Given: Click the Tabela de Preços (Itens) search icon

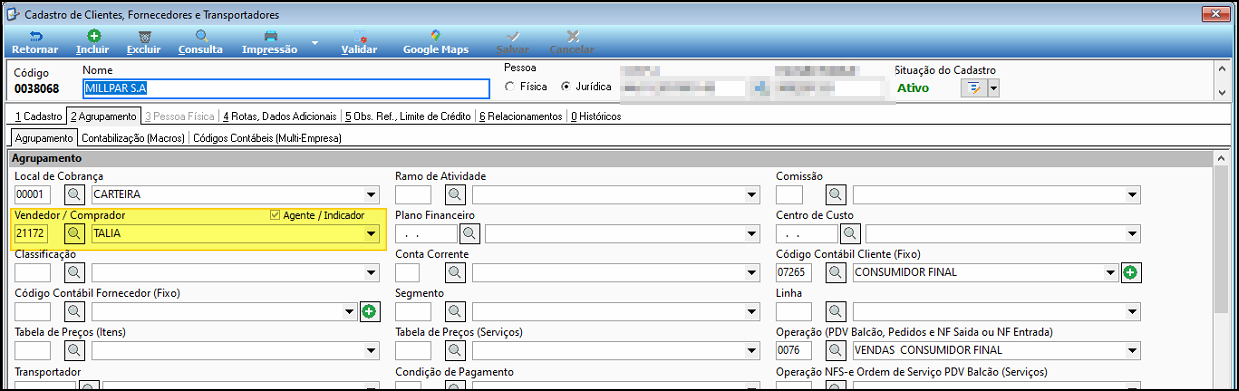Looking at the screenshot, I should coord(75,350).
